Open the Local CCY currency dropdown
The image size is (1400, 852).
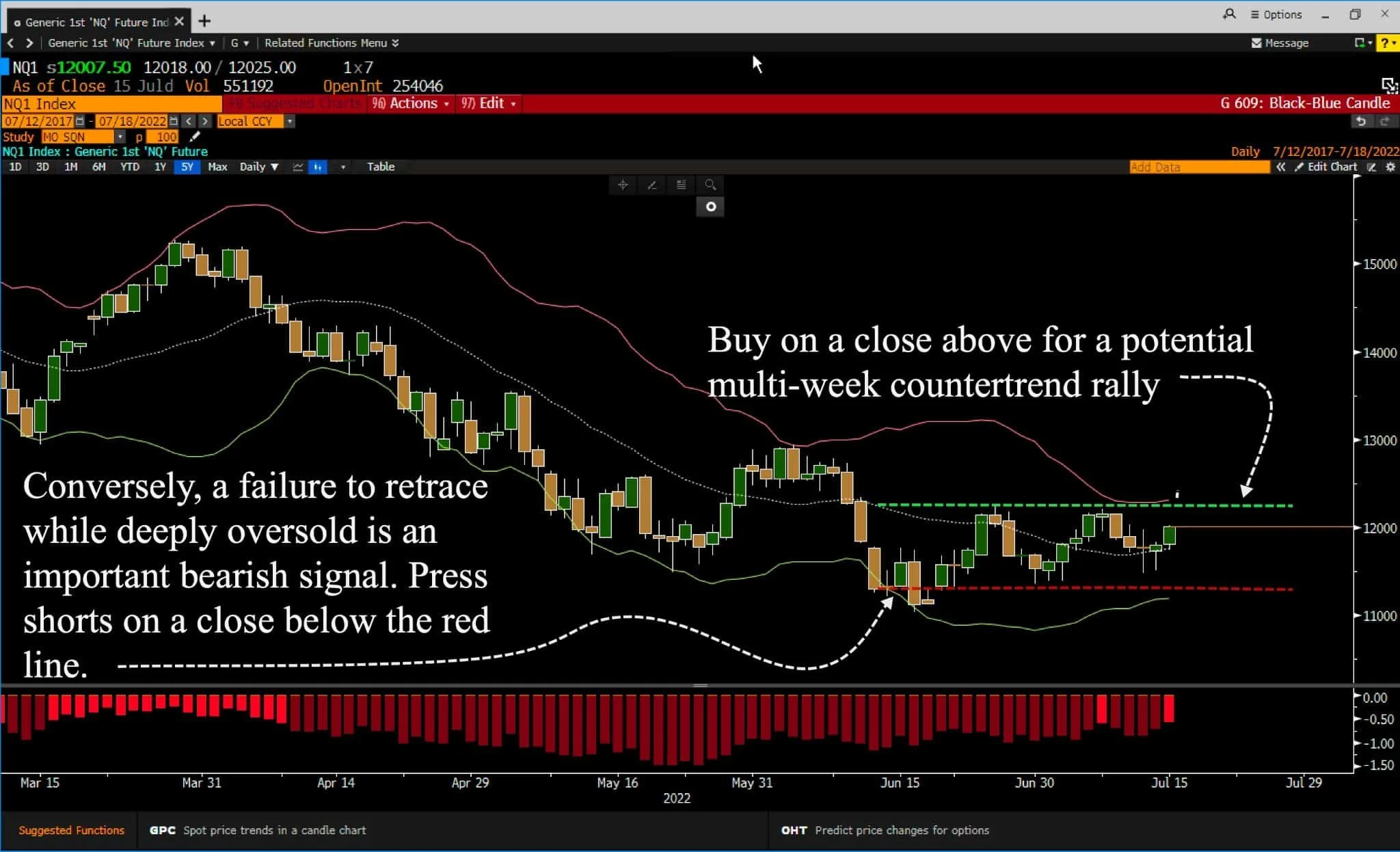coord(290,121)
